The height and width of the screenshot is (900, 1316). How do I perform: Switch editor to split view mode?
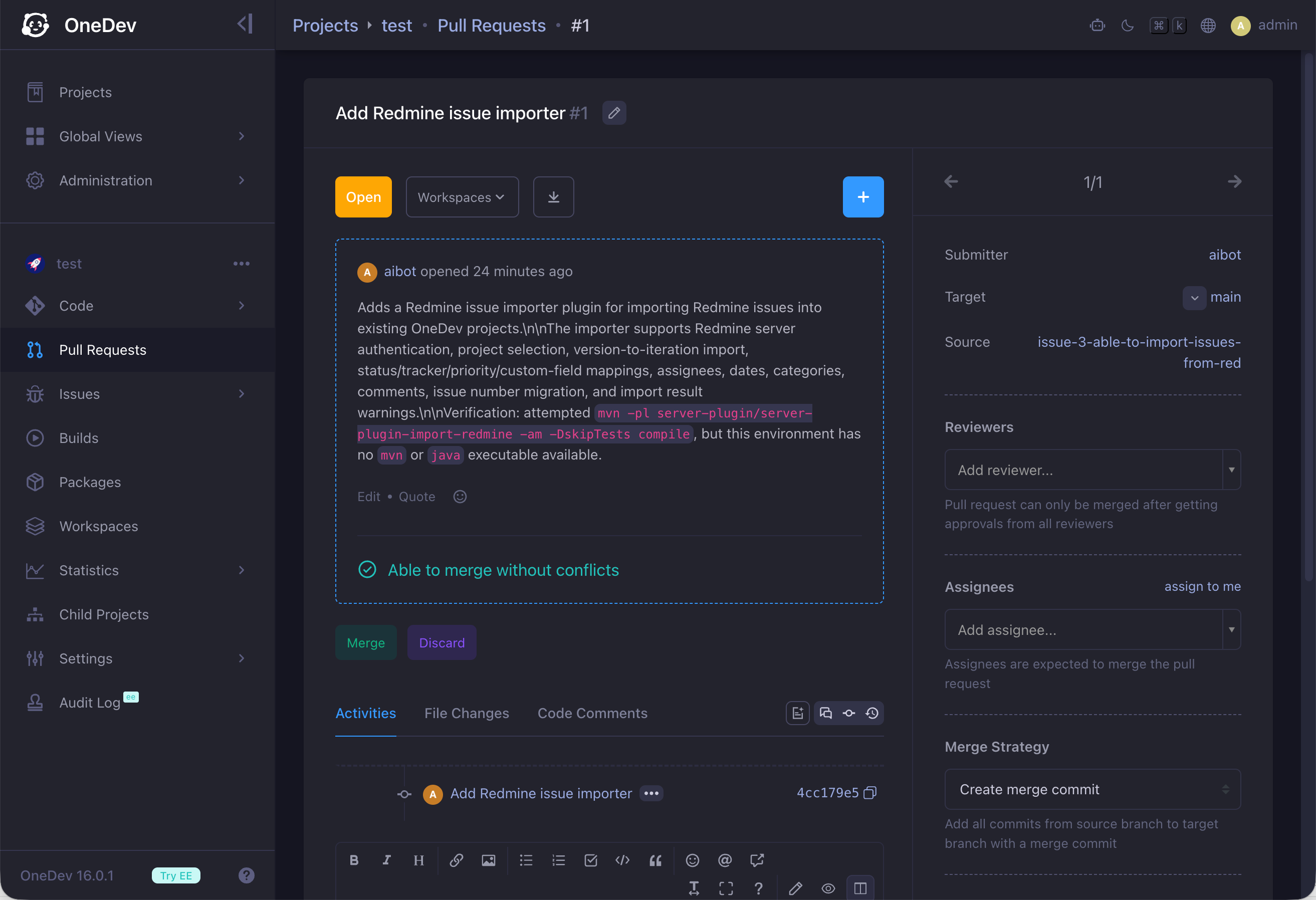pos(860,888)
